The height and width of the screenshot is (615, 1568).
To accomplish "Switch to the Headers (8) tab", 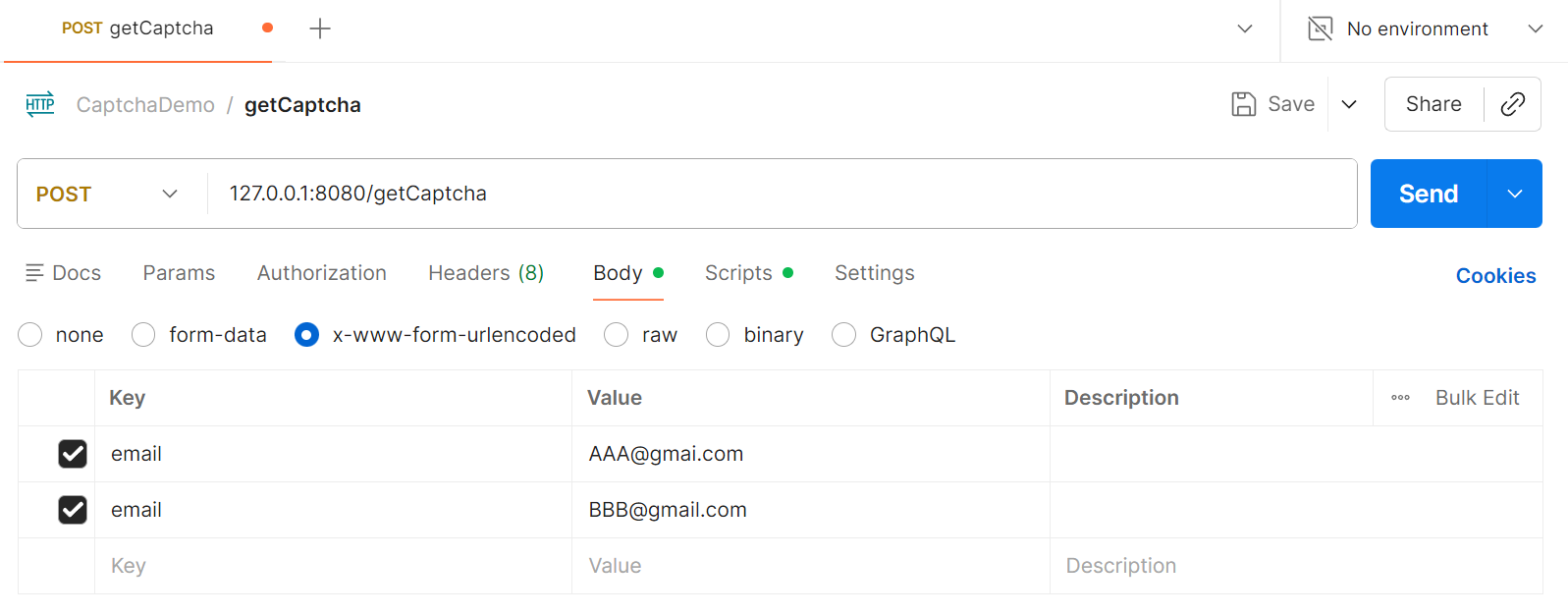I will 485,273.
